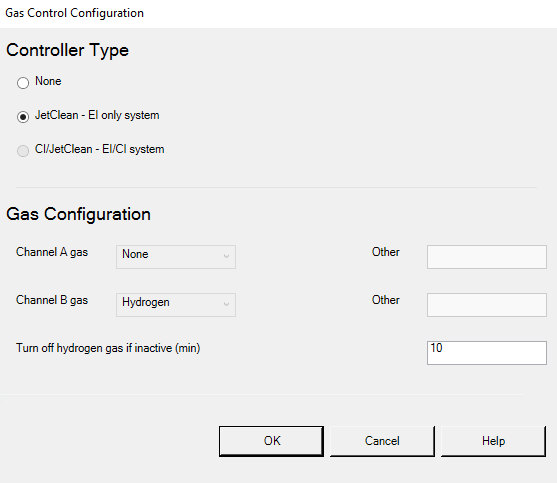
Task: Click the "CI/JetClean - EI/CI system" label text
Action: (99, 149)
